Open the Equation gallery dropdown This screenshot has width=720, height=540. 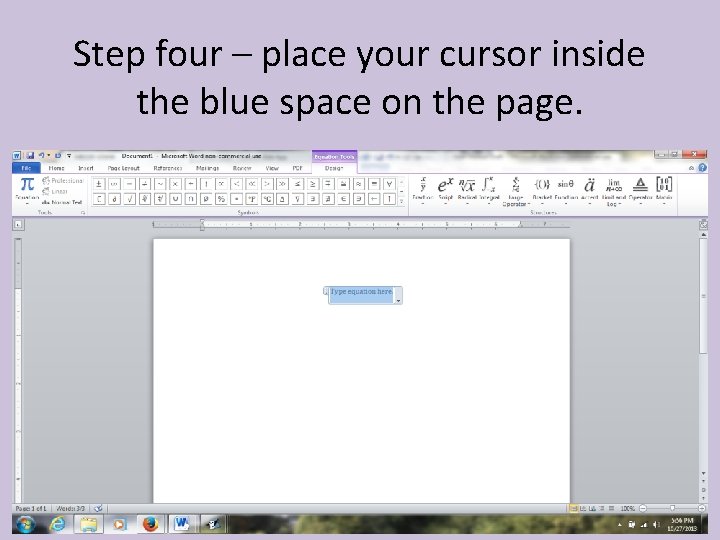[x=27, y=191]
